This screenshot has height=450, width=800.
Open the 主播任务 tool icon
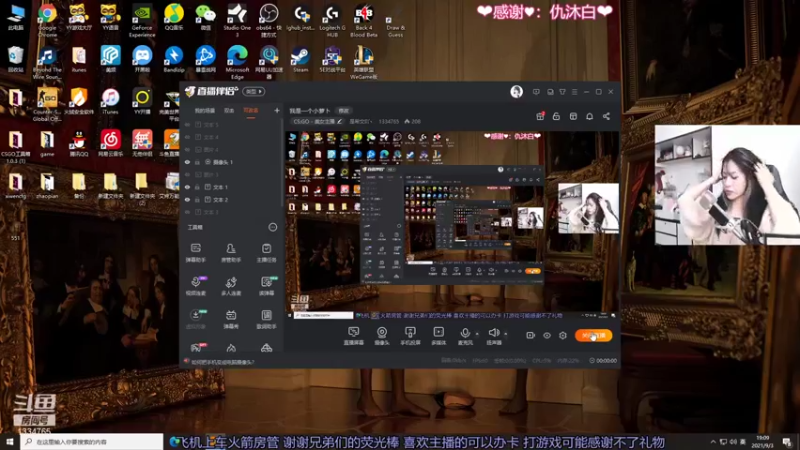point(266,253)
